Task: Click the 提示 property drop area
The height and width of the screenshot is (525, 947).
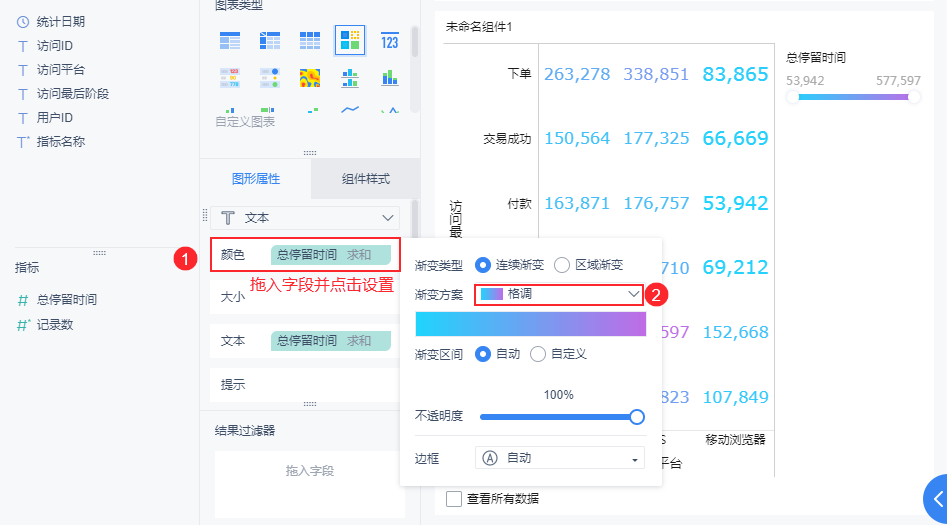Action: (x=304, y=384)
